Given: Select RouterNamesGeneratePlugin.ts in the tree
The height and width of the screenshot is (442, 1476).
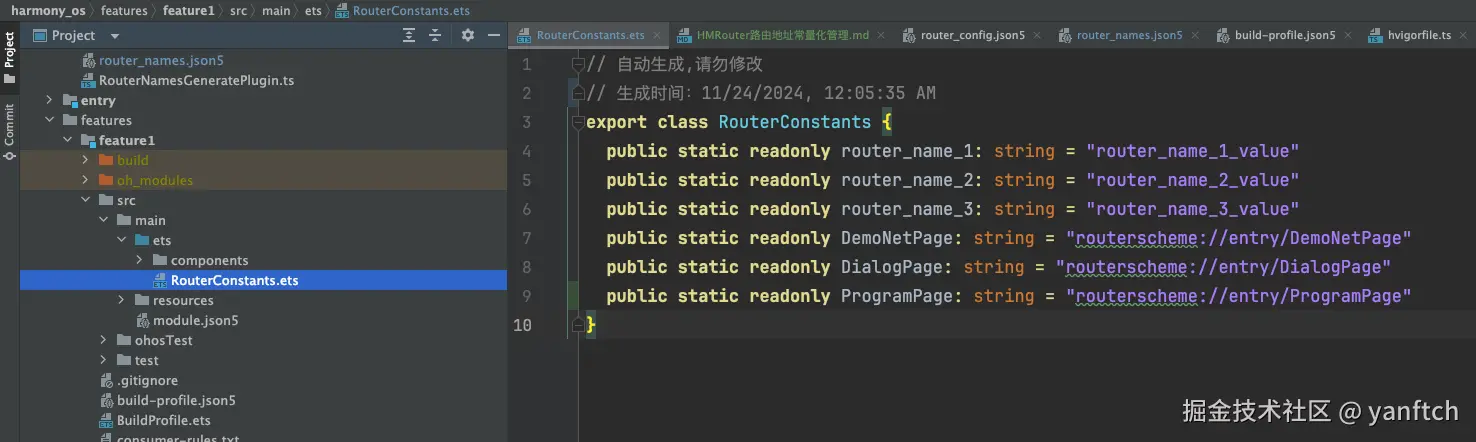Looking at the screenshot, I should click(196, 80).
